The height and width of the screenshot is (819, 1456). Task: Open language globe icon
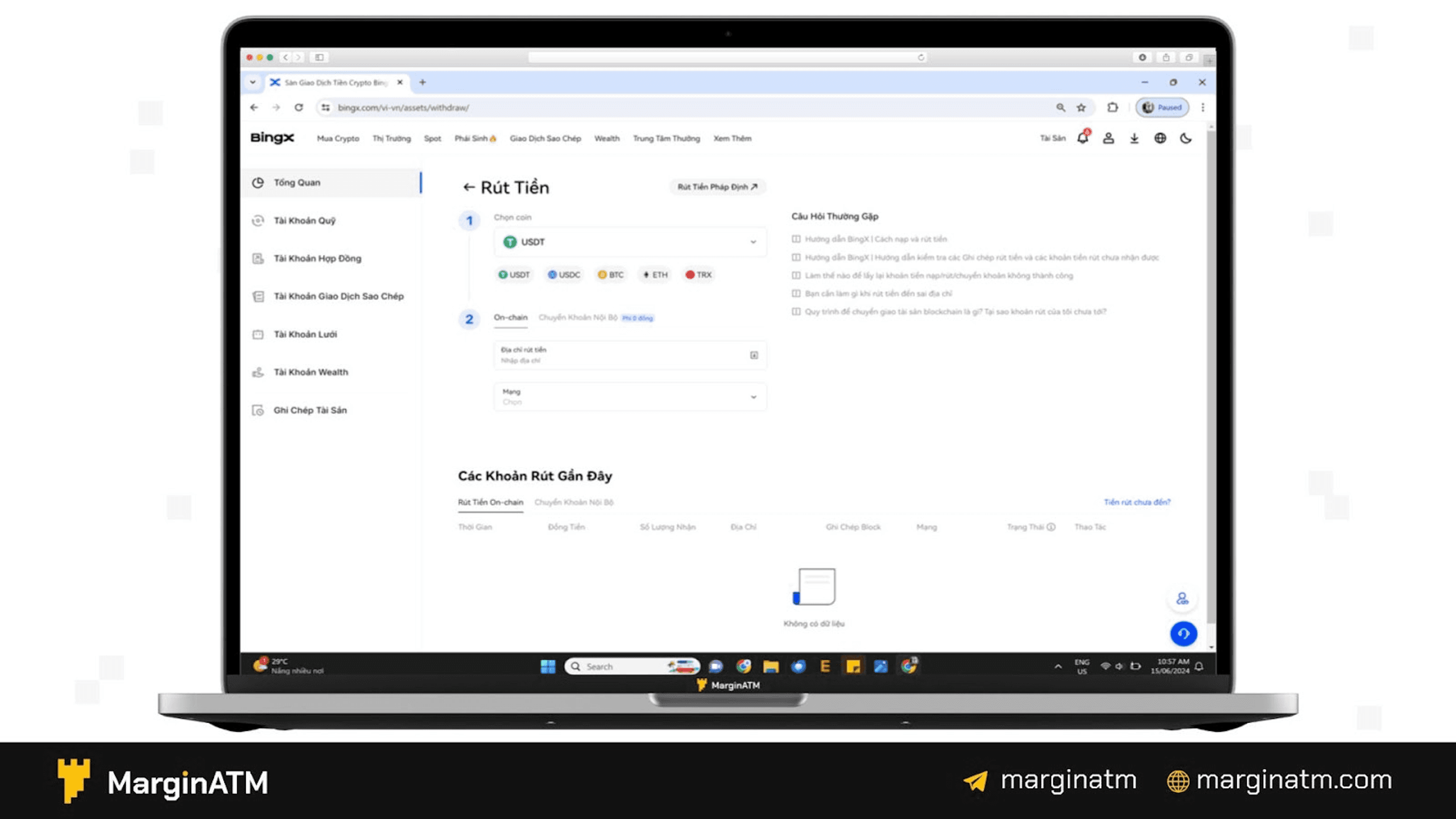1160,138
